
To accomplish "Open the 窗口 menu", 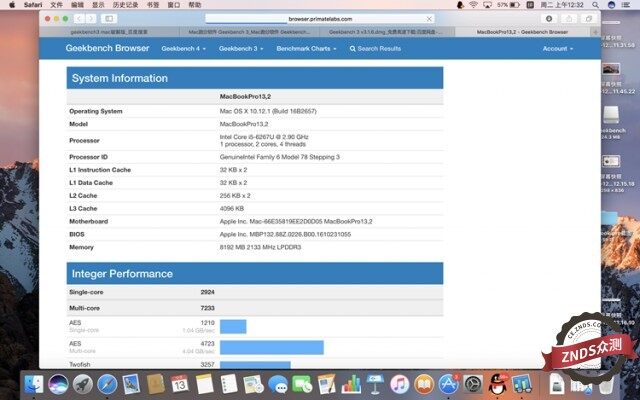I will 174,5.
